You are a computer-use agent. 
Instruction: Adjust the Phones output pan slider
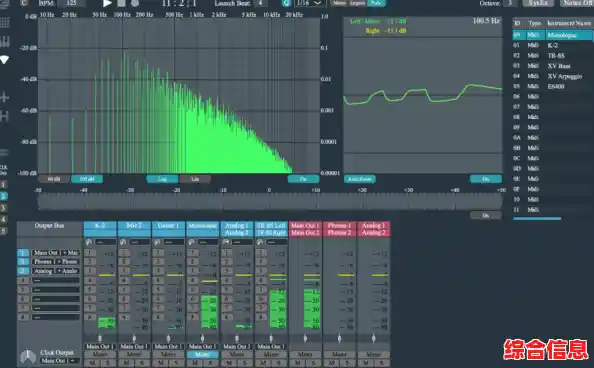(x=339, y=338)
